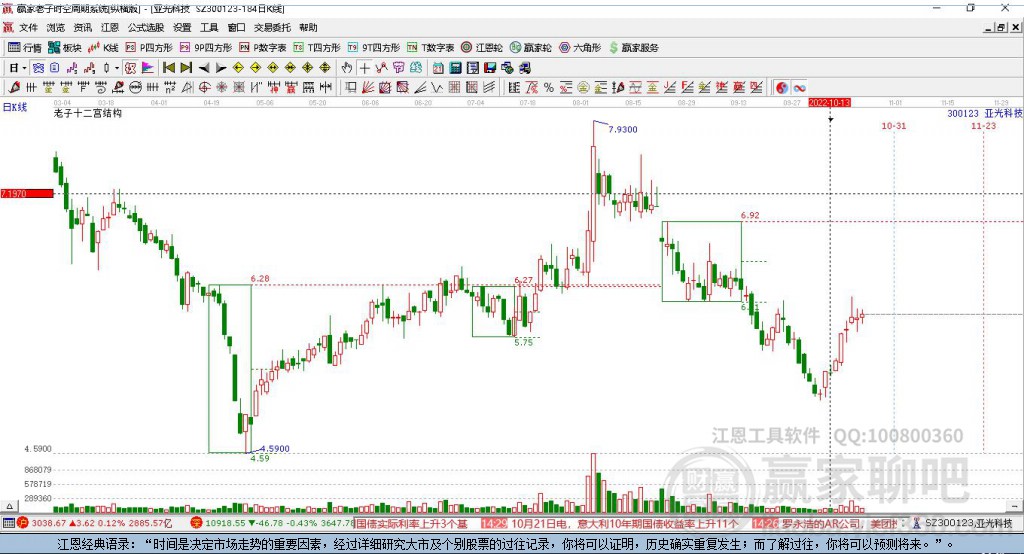Click the 老子十二宫结构 chart title
Viewport: 1024px width, 554px height.
pos(88,113)
